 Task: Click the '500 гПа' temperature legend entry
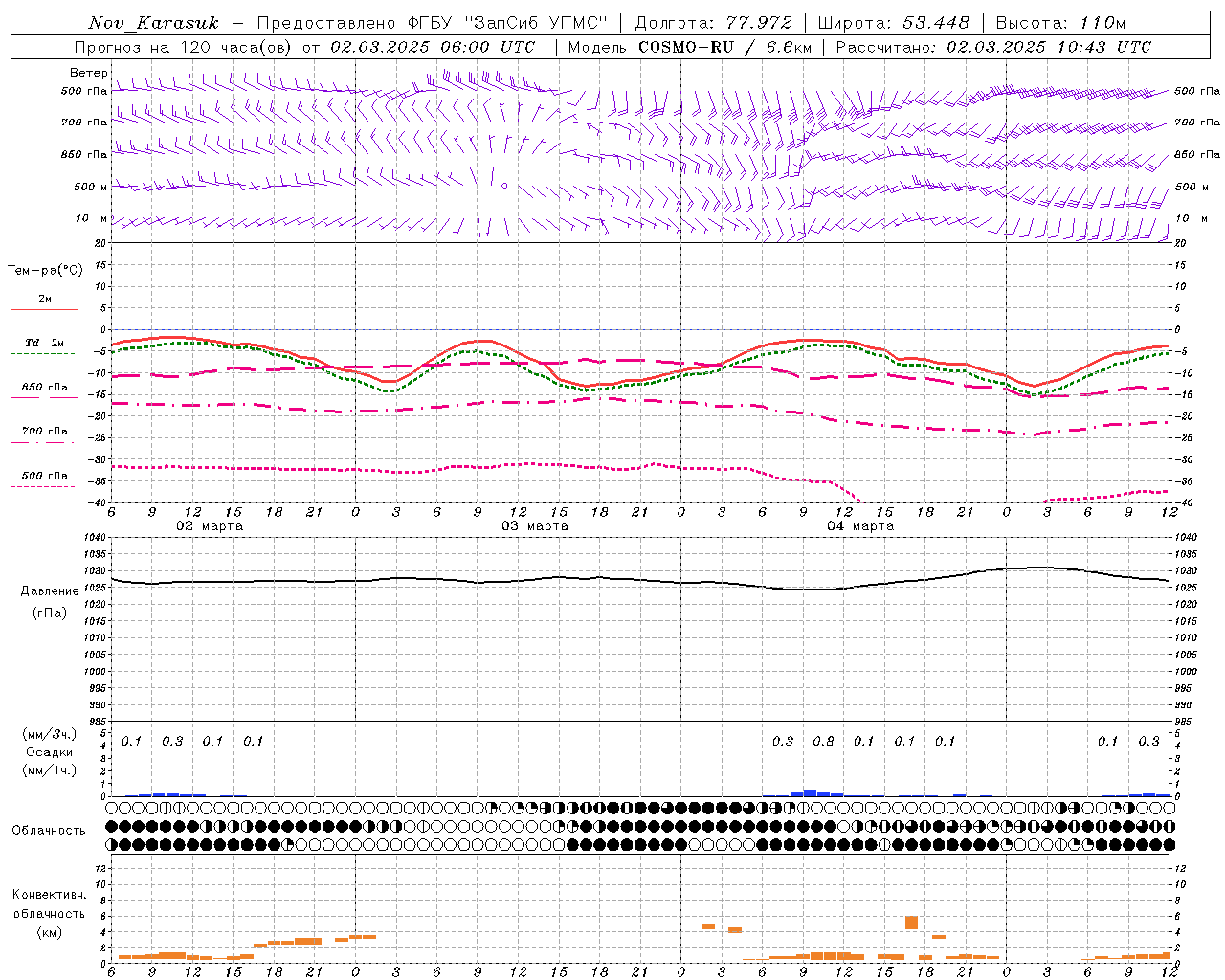(45, 476)
